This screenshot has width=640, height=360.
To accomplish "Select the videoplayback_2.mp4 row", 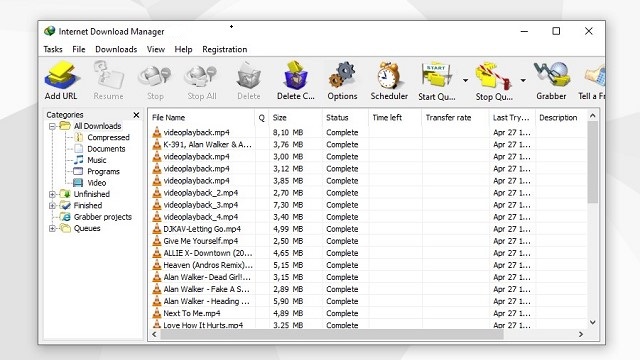I will [x=368, y=193].
